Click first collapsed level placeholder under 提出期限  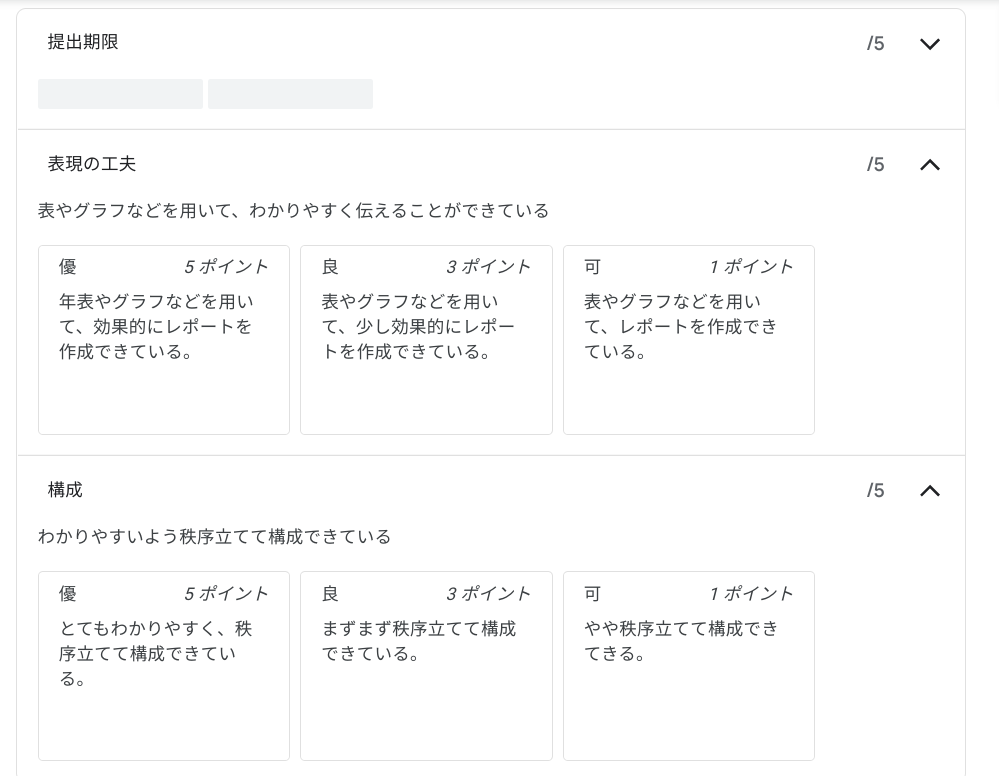[x=120, y=94]
